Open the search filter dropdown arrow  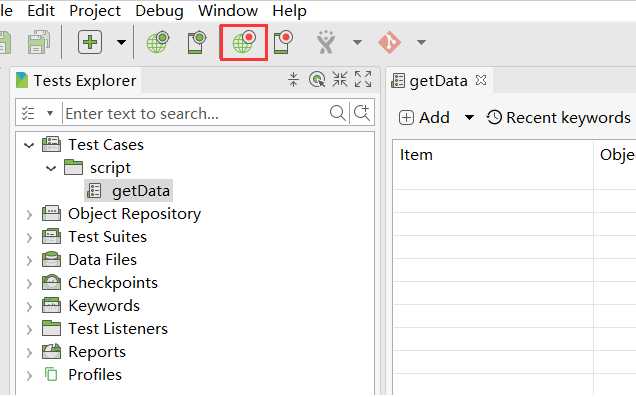(x=50, y=113)
